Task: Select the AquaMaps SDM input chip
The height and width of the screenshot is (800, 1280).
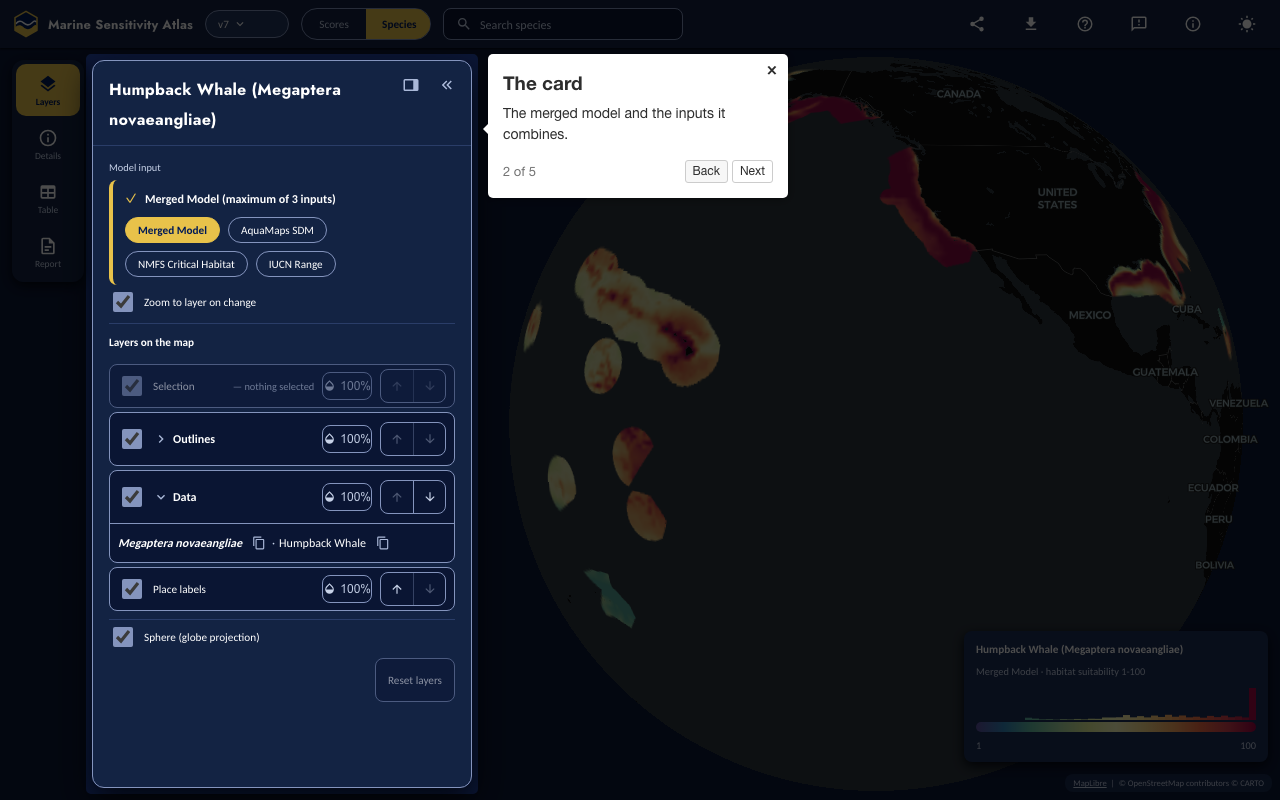Action: pyautogui.click(x=277, y=230)
